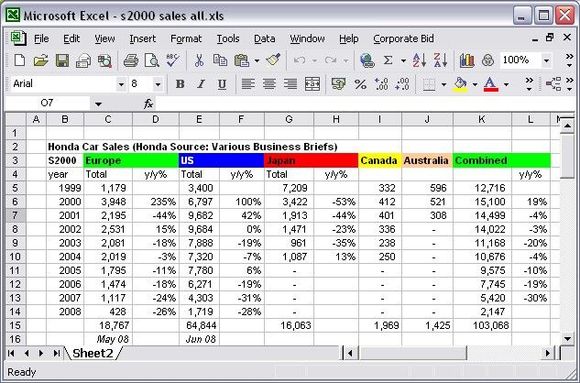Increase decimal places

(x=381, y=84)
